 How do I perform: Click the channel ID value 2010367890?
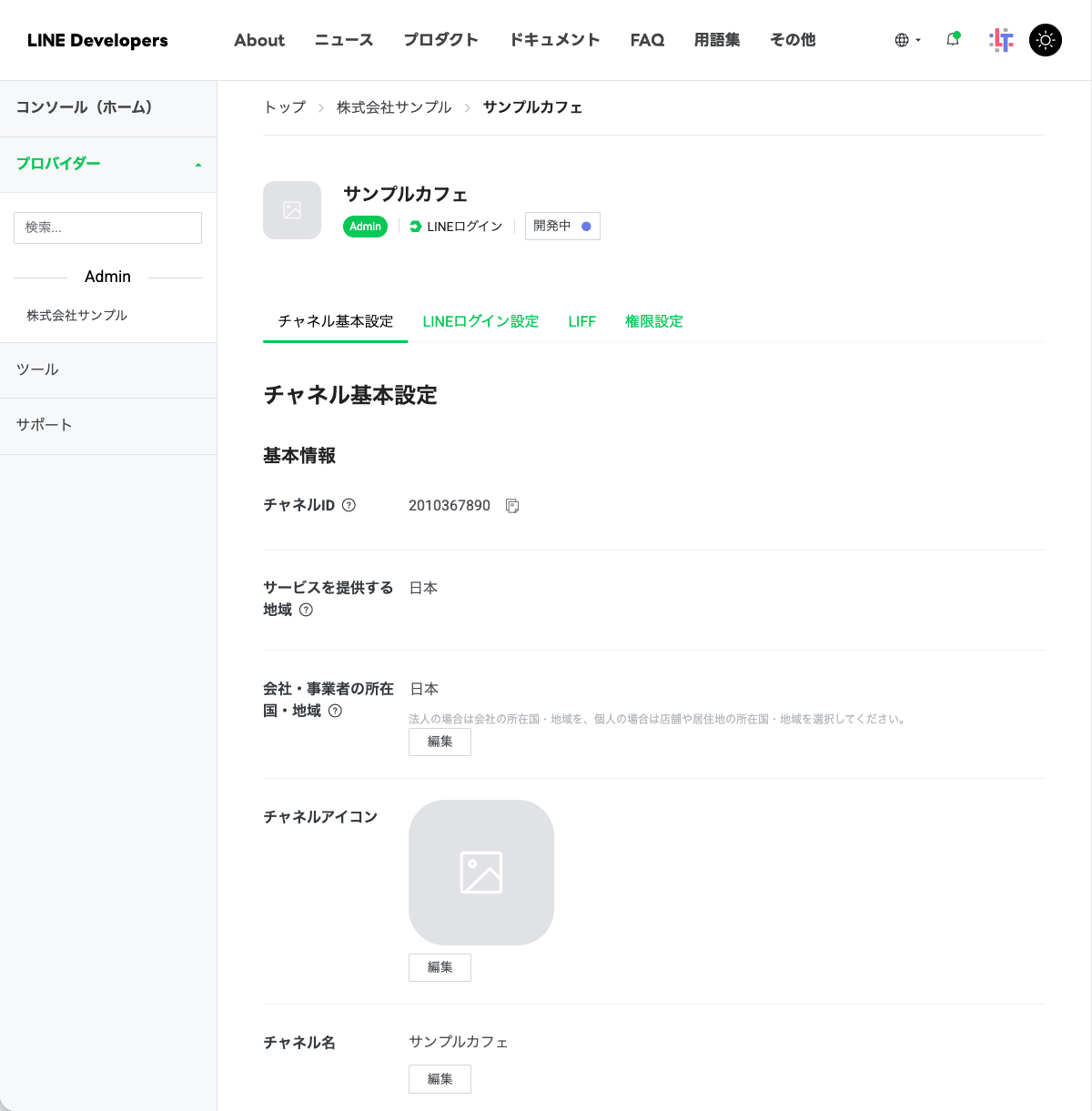pos(450,505)
